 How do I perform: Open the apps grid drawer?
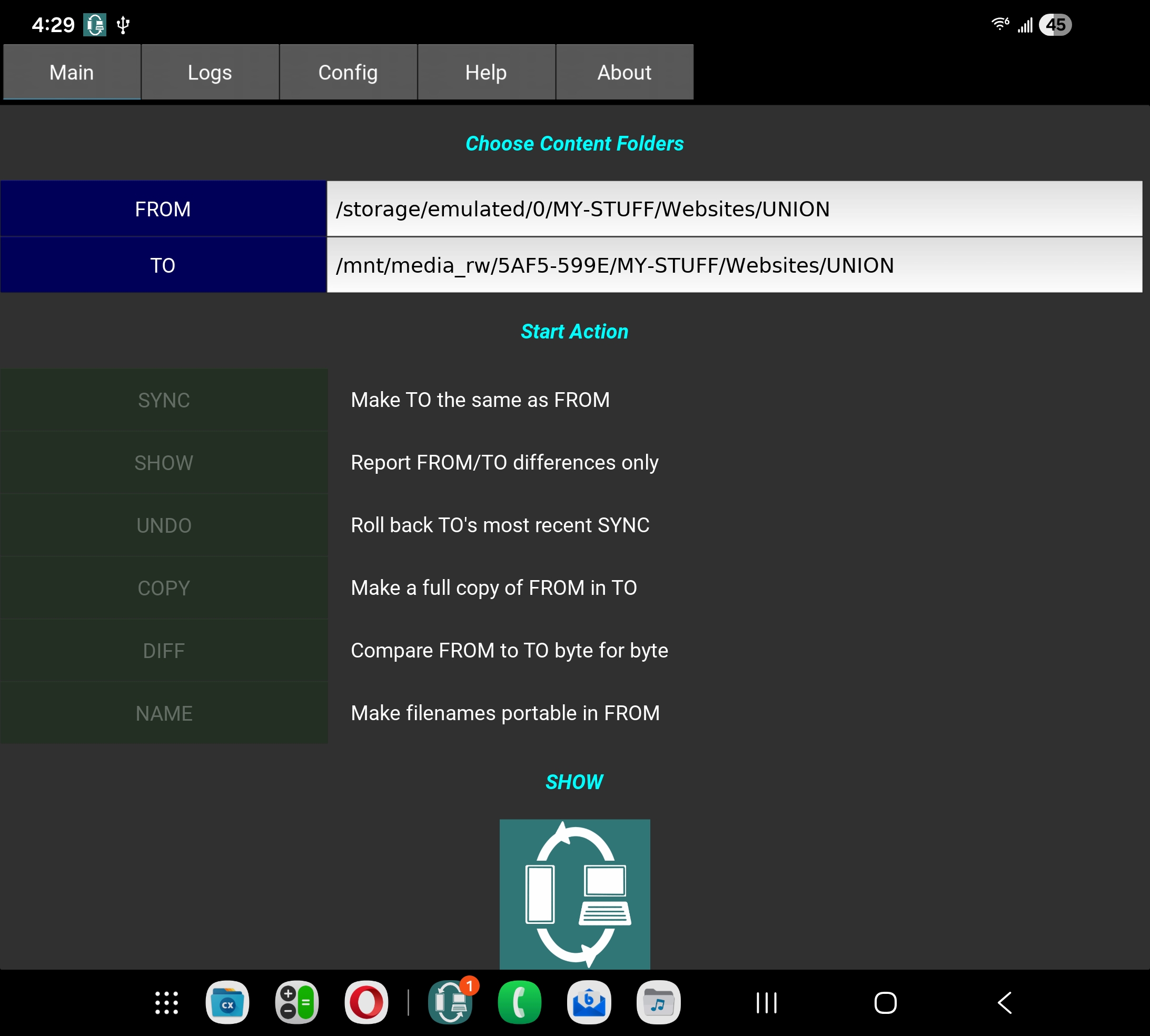166,1002
